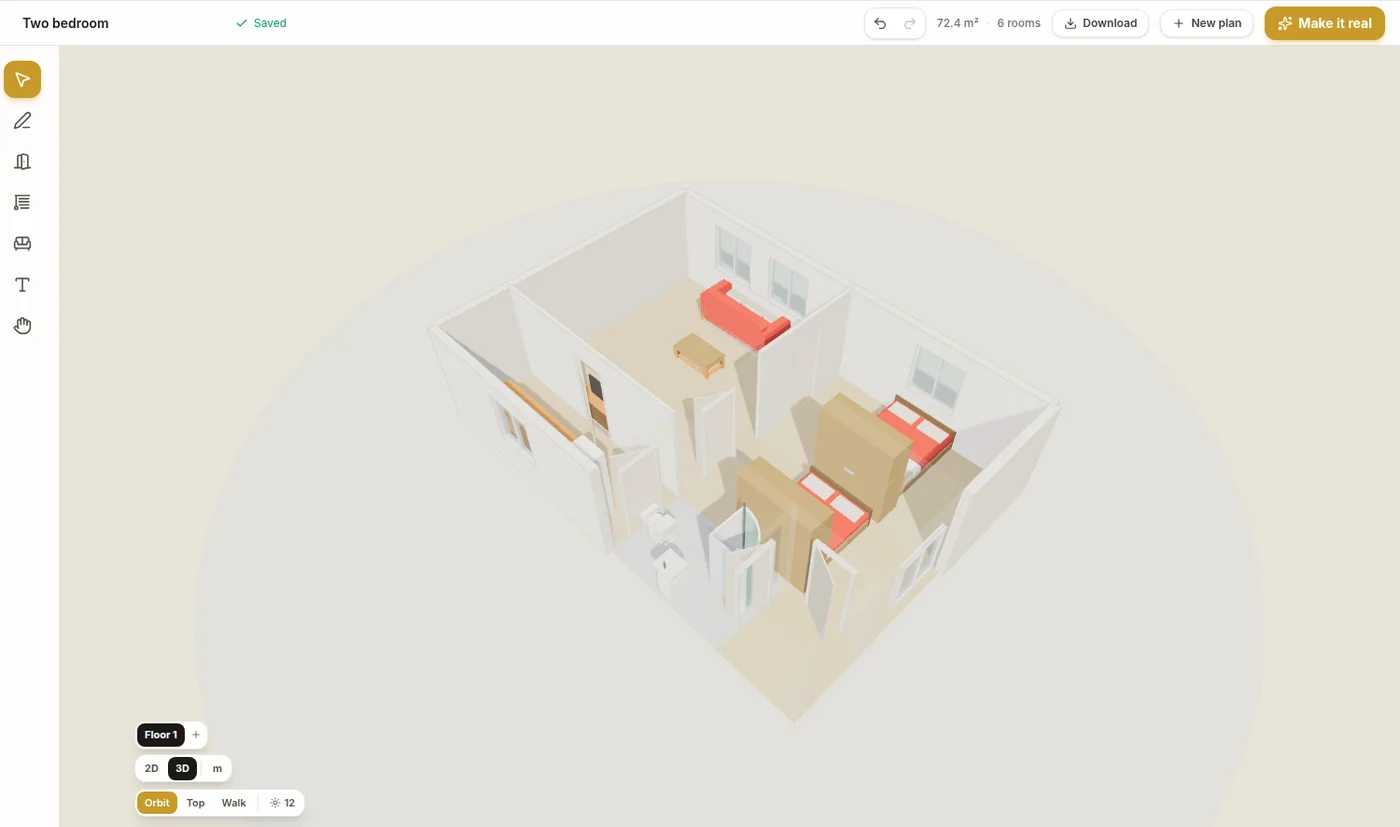Pick the door tool in the sidebar
Screen dimensions: 1400x827
pyautogui.click(x=22, y=162)
